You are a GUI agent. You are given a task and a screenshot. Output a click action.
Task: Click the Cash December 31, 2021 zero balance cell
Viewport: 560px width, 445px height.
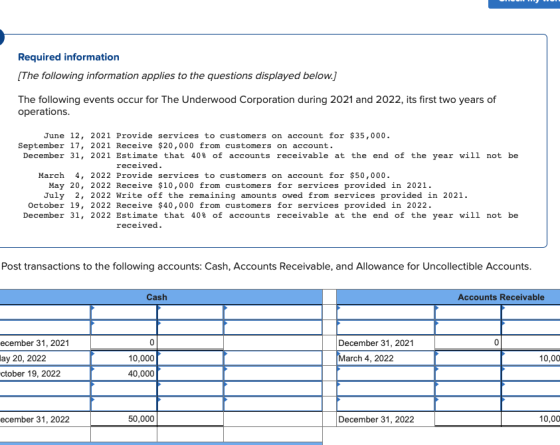coord(124,343)
